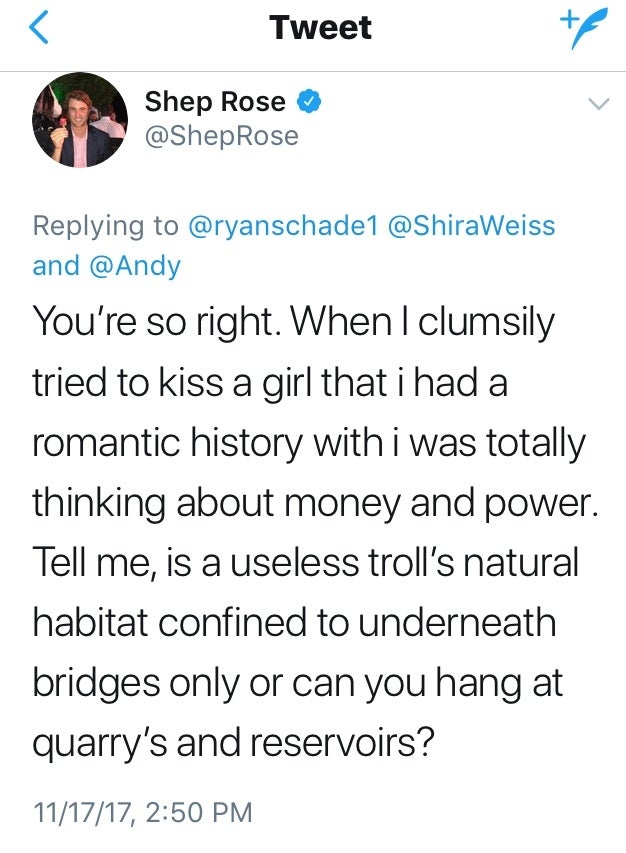
Task: Click the line 'thinking about money and power.'
Action: coord(315,502)
